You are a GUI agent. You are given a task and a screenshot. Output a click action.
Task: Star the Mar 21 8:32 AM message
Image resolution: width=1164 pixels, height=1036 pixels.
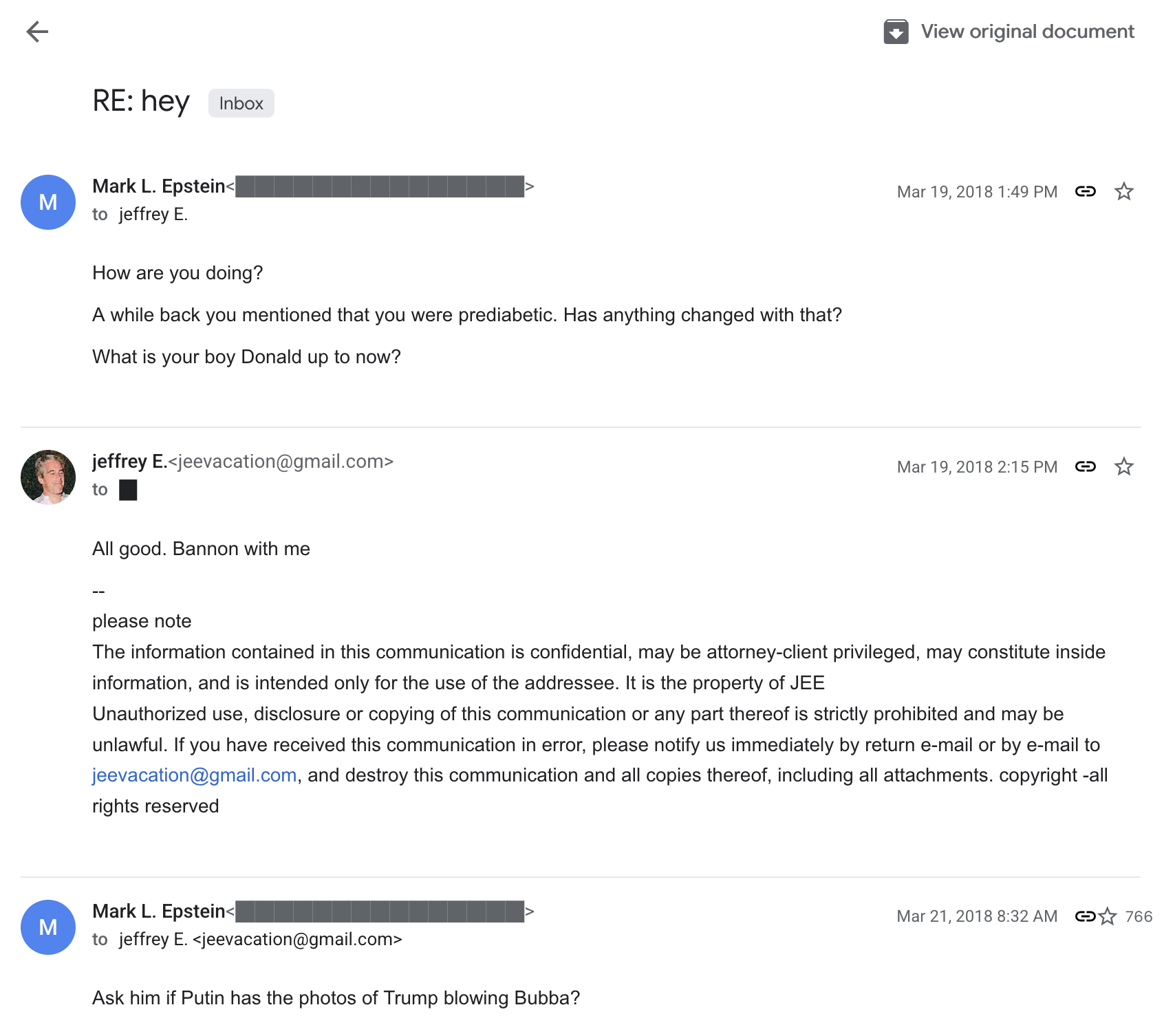click(x=1107, y=916)
